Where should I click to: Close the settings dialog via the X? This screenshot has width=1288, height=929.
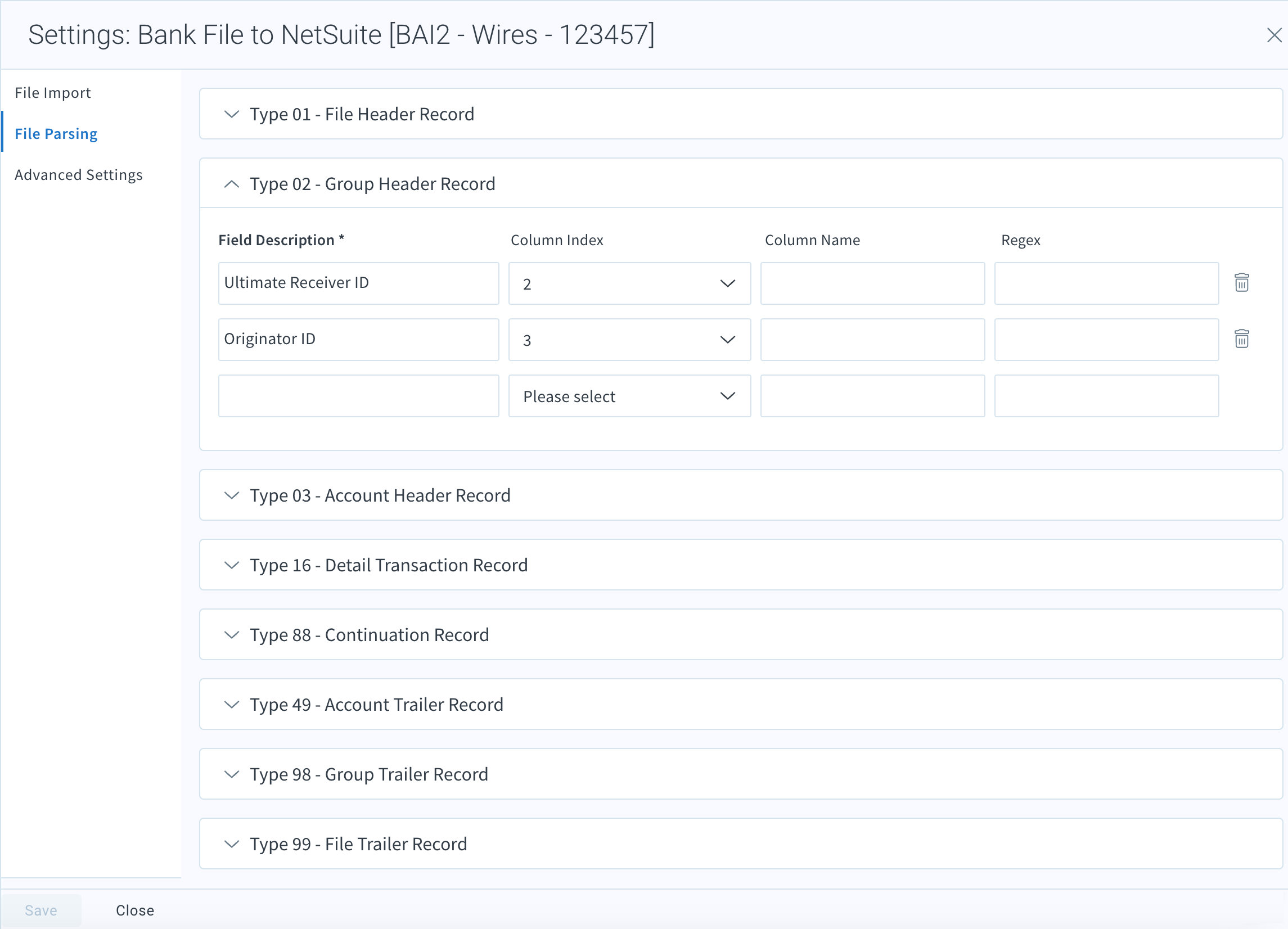(x=1273, y=36)
